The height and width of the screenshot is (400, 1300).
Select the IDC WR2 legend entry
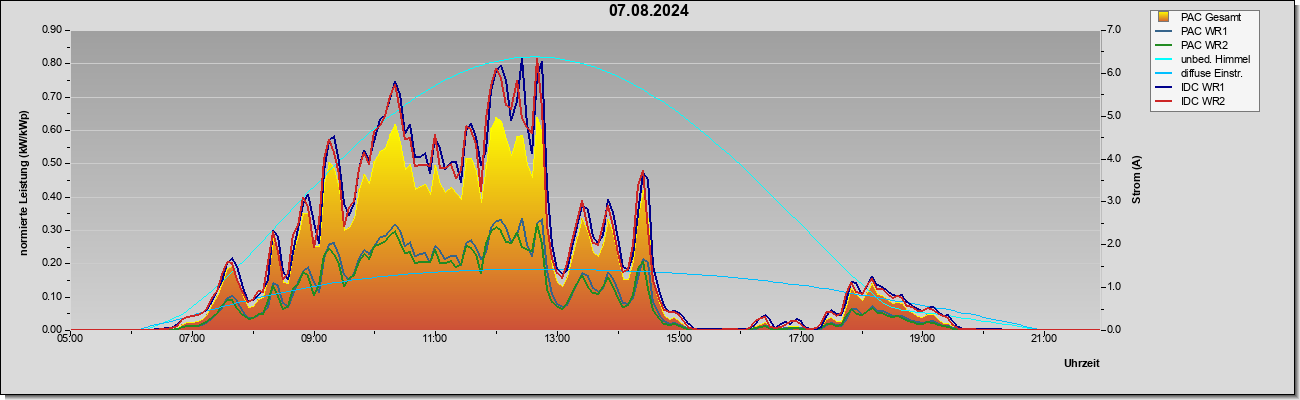click(1203, 101)
